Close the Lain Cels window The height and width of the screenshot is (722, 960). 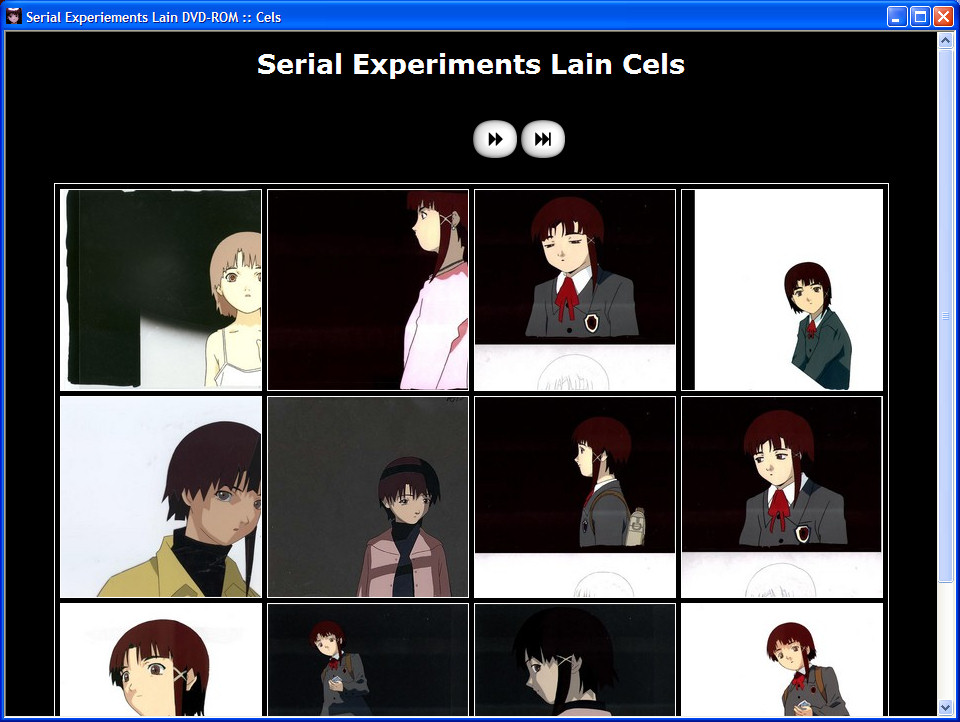point(942,16)
